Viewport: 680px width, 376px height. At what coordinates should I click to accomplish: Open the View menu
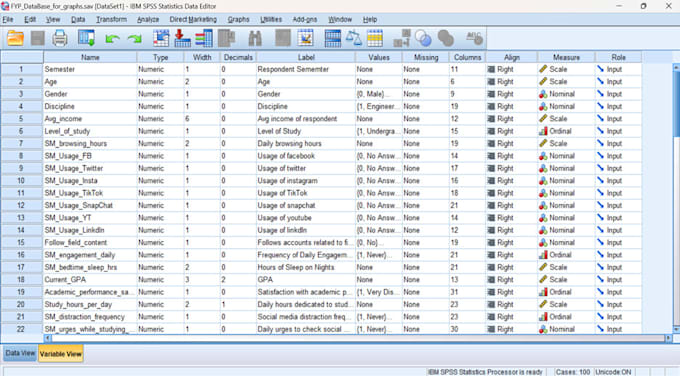point(53,20)
